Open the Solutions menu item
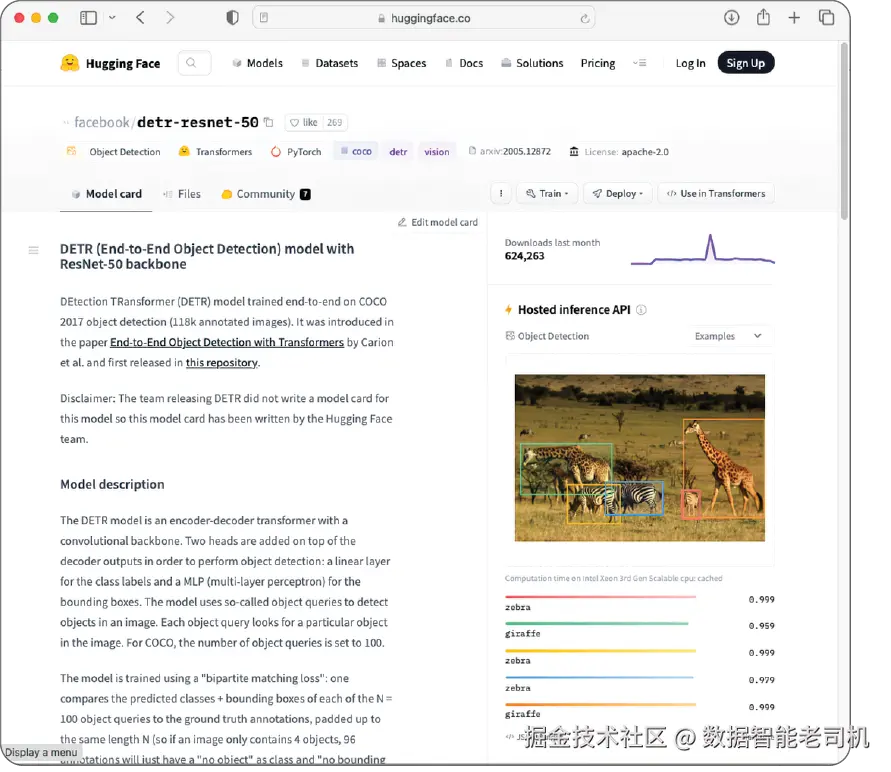 click(532, 63)
